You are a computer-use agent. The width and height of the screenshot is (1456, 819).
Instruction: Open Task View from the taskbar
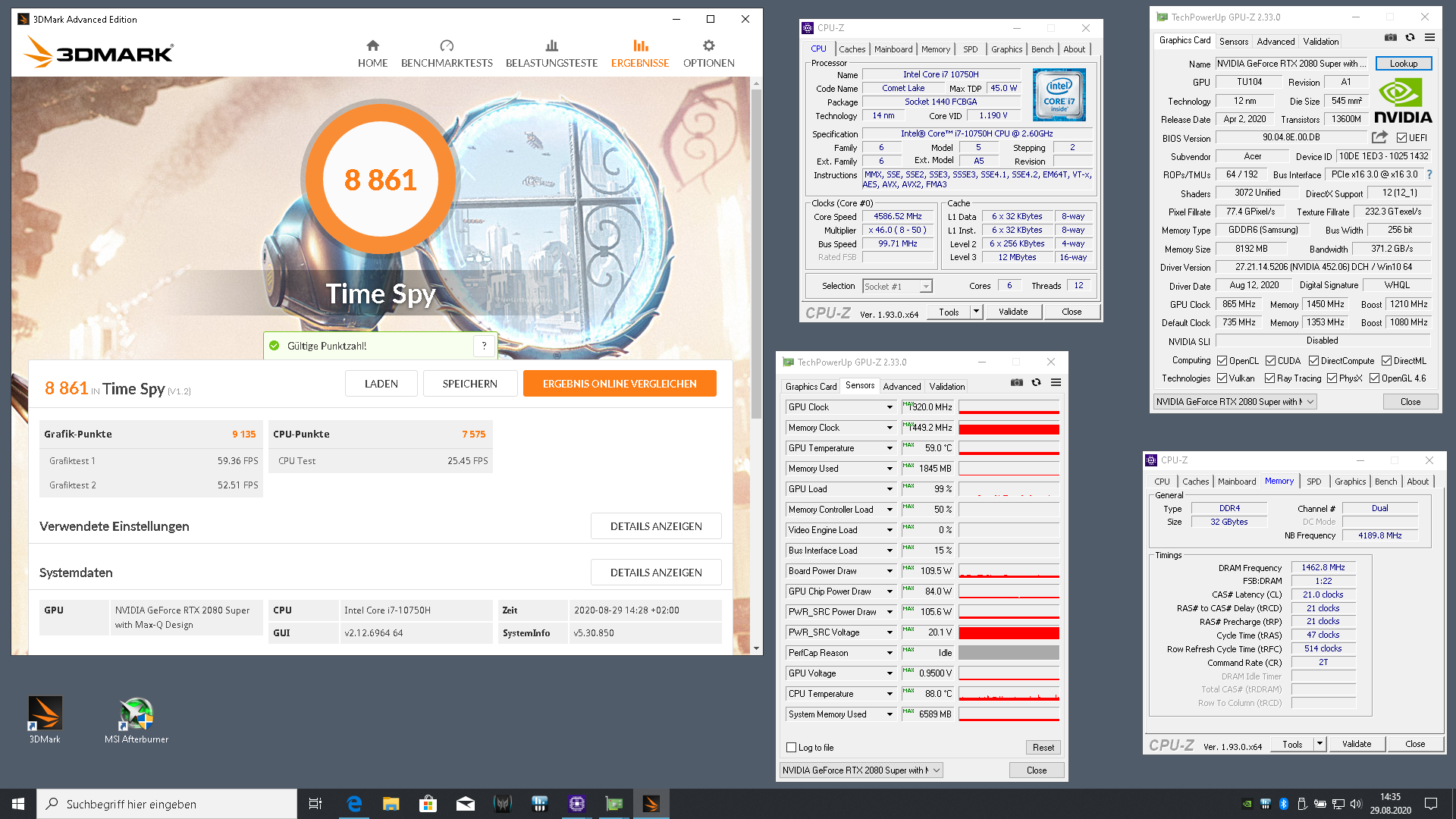[x=315, y=804]
